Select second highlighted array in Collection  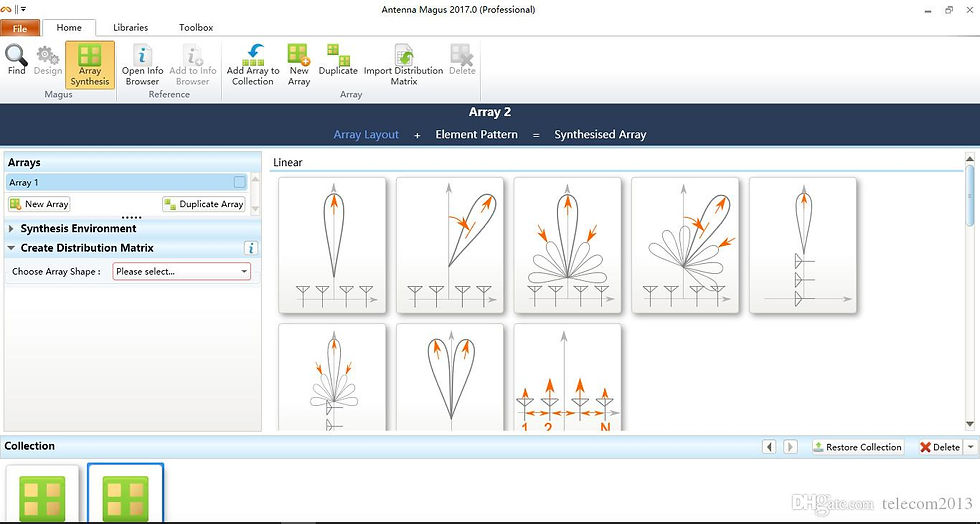(126, 494)
